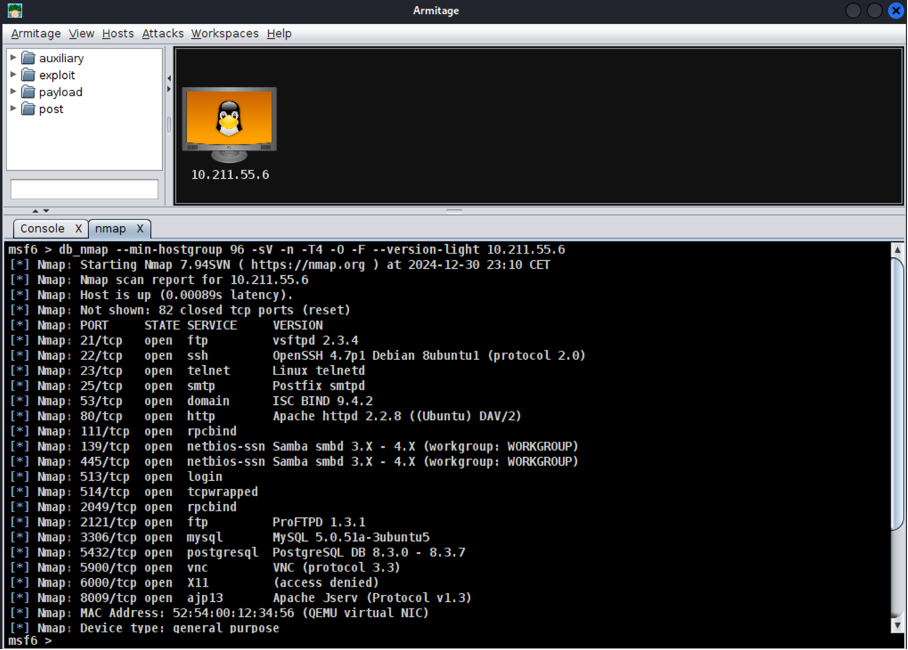Click the module search input field
908x650 pixels.
85,189
